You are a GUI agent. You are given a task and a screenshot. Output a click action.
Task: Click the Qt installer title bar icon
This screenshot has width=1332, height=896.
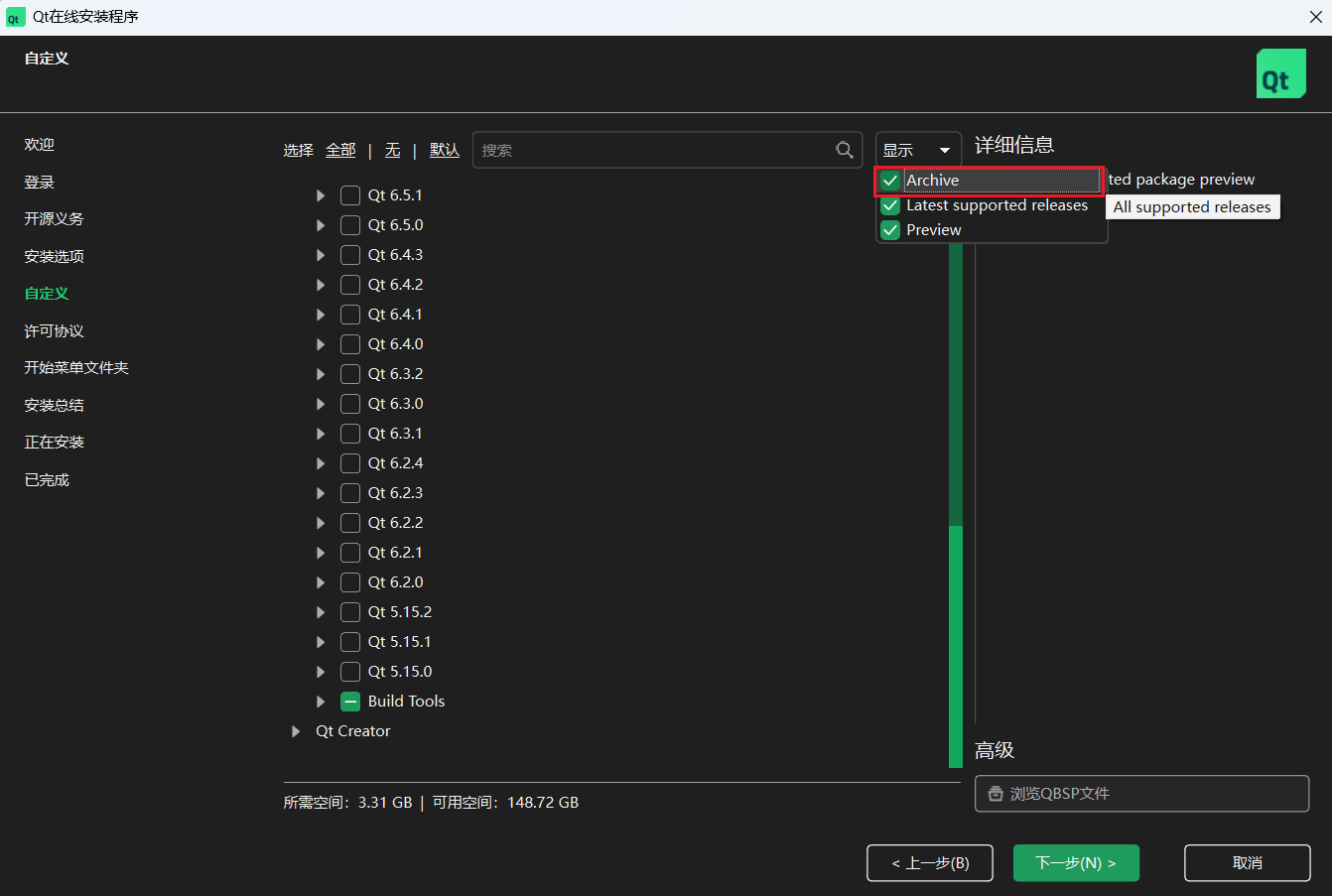(x=15, y=17)
